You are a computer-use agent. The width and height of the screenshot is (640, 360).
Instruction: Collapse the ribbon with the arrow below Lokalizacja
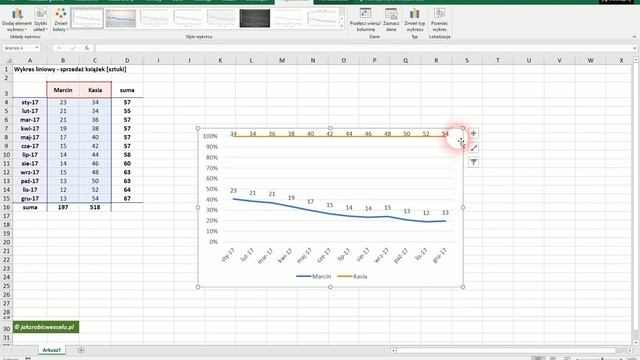click(x=634, y=37)
